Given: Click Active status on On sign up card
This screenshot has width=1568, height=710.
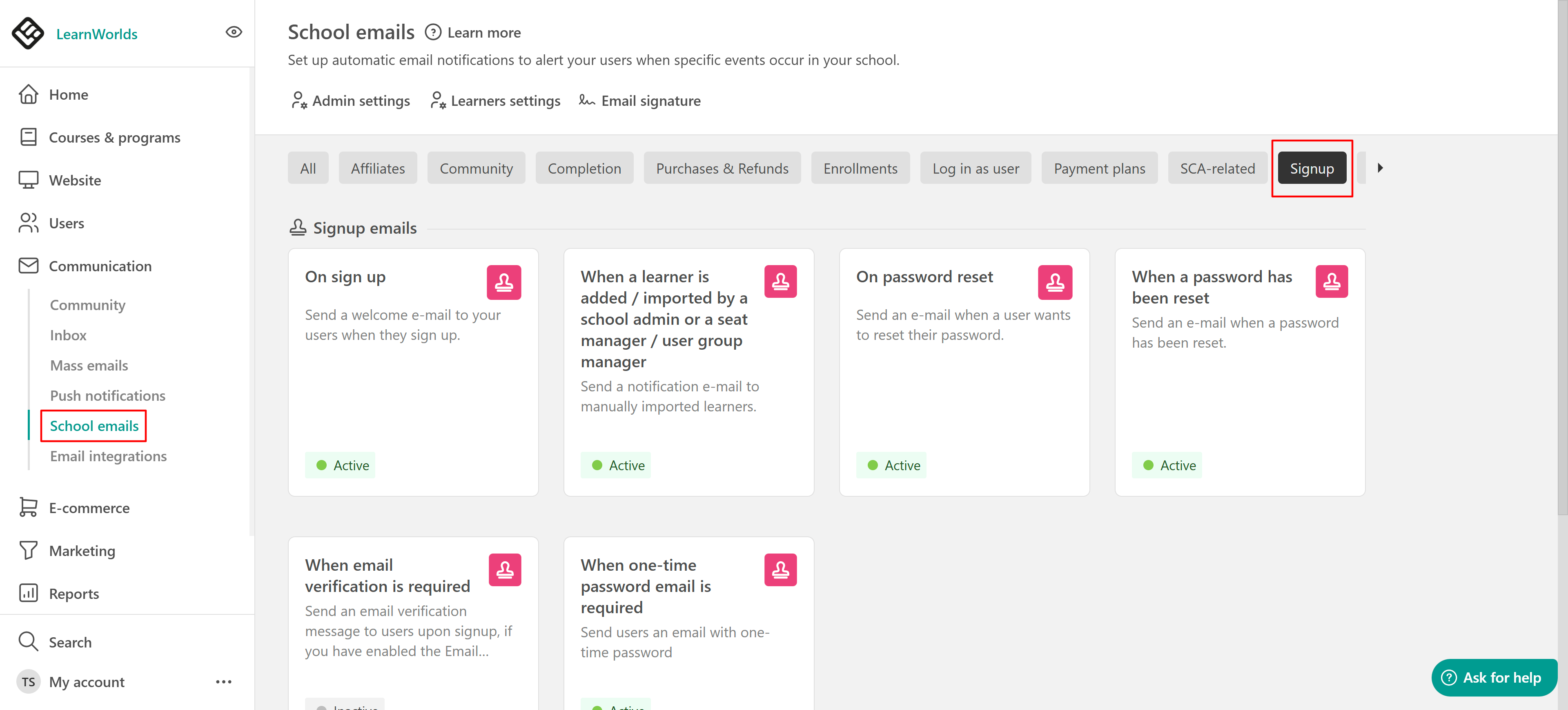Looking at the screenshot, I should (x=340, y=465).
